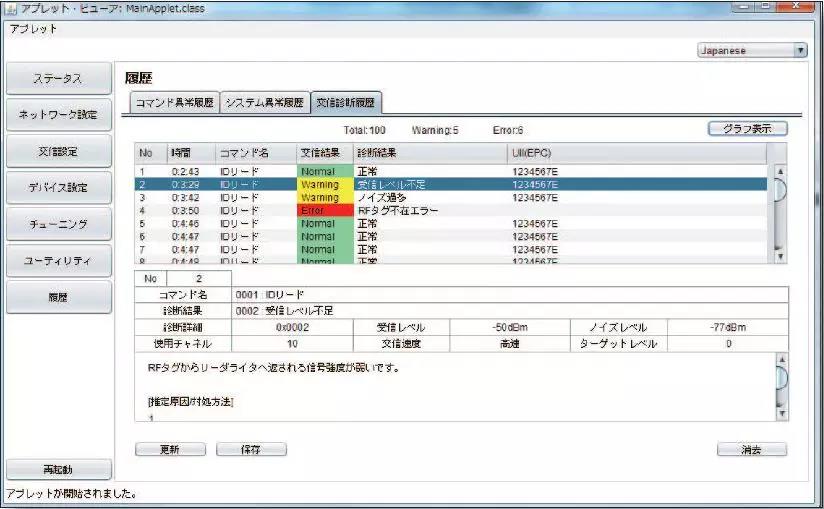Viewport: 824px width, 509px height.
Task: Click the 更新 button
Action: pos(170,449)
